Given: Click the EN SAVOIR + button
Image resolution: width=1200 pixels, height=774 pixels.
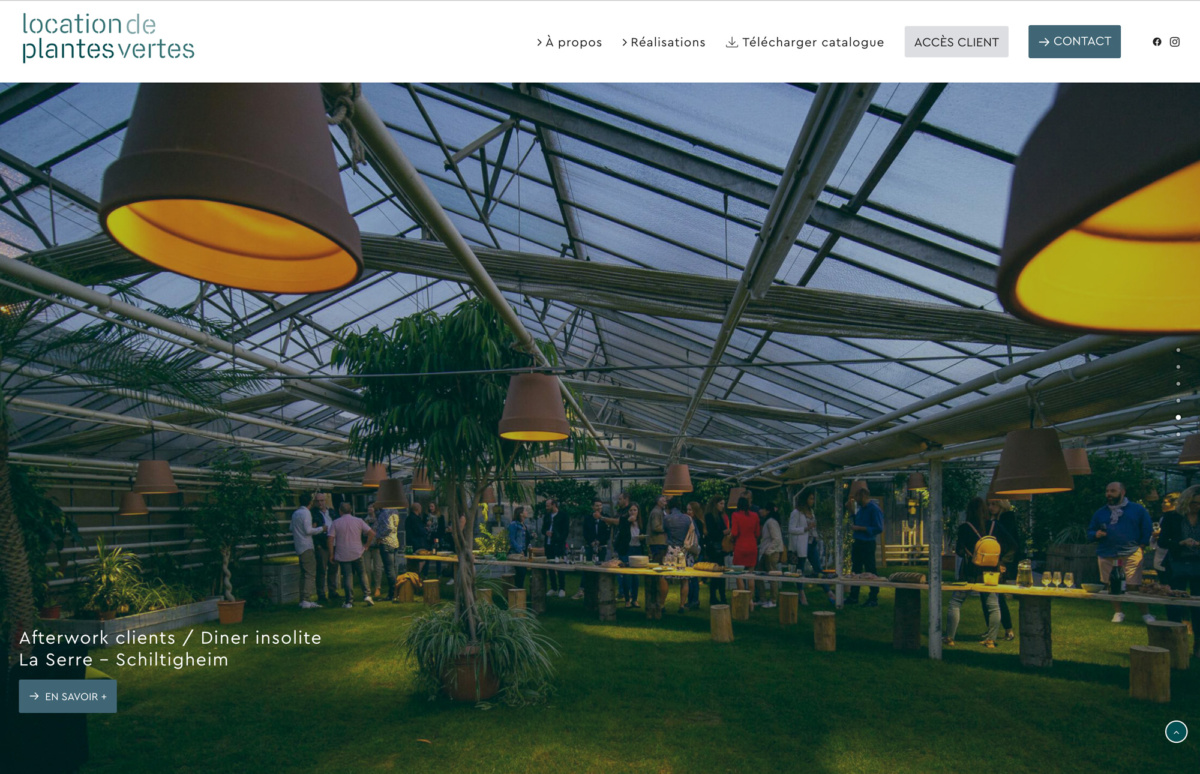Looking at the screenshot, I should point(68,696).
